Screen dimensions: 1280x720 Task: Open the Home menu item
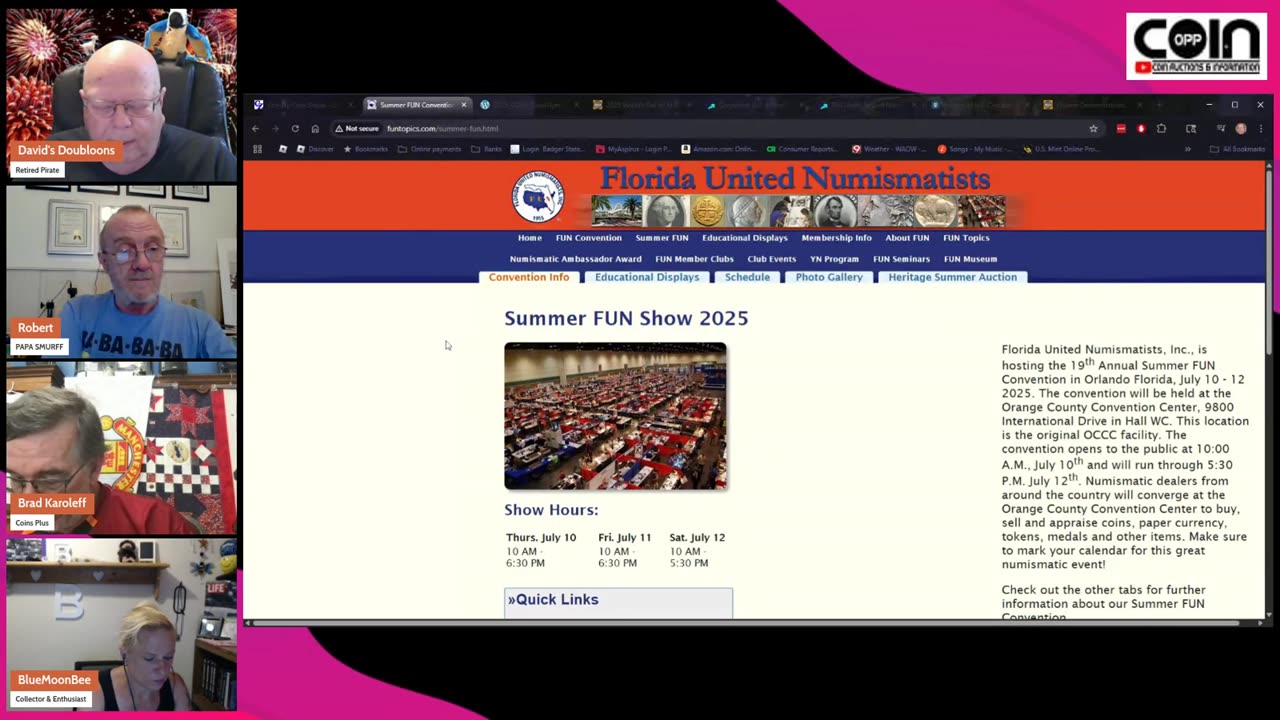[530, 238]
